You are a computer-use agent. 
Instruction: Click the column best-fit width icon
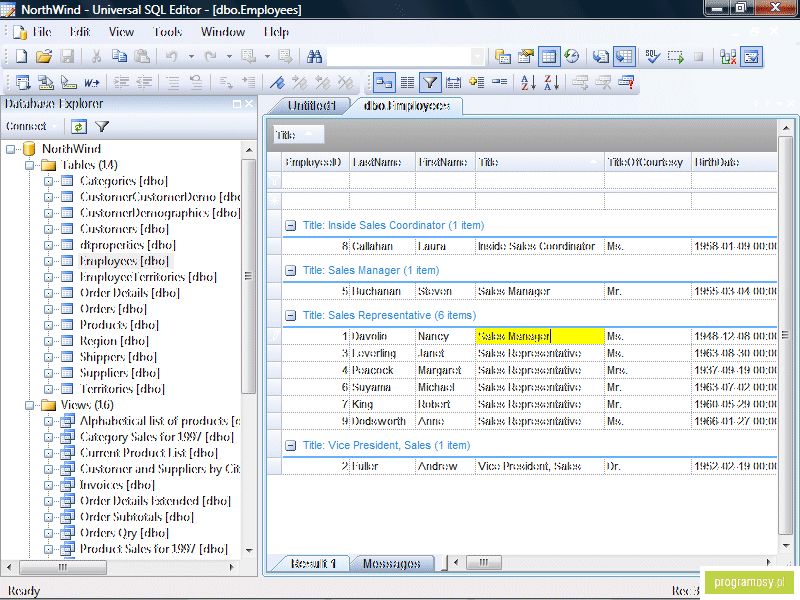coord(453,82)
